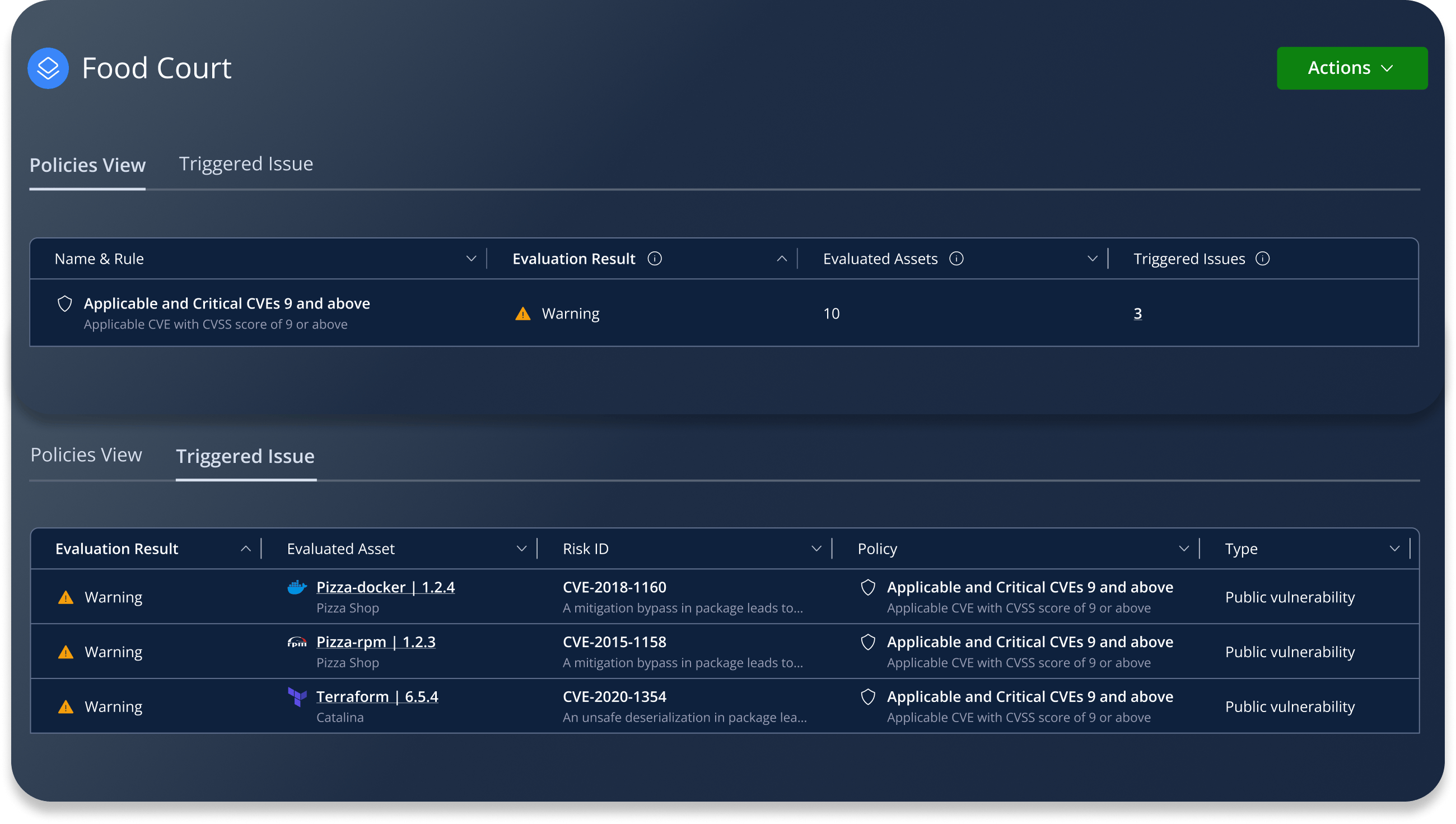Click the Food Court layers logo icon
The image size is (1456, 824).
[48, 68]
